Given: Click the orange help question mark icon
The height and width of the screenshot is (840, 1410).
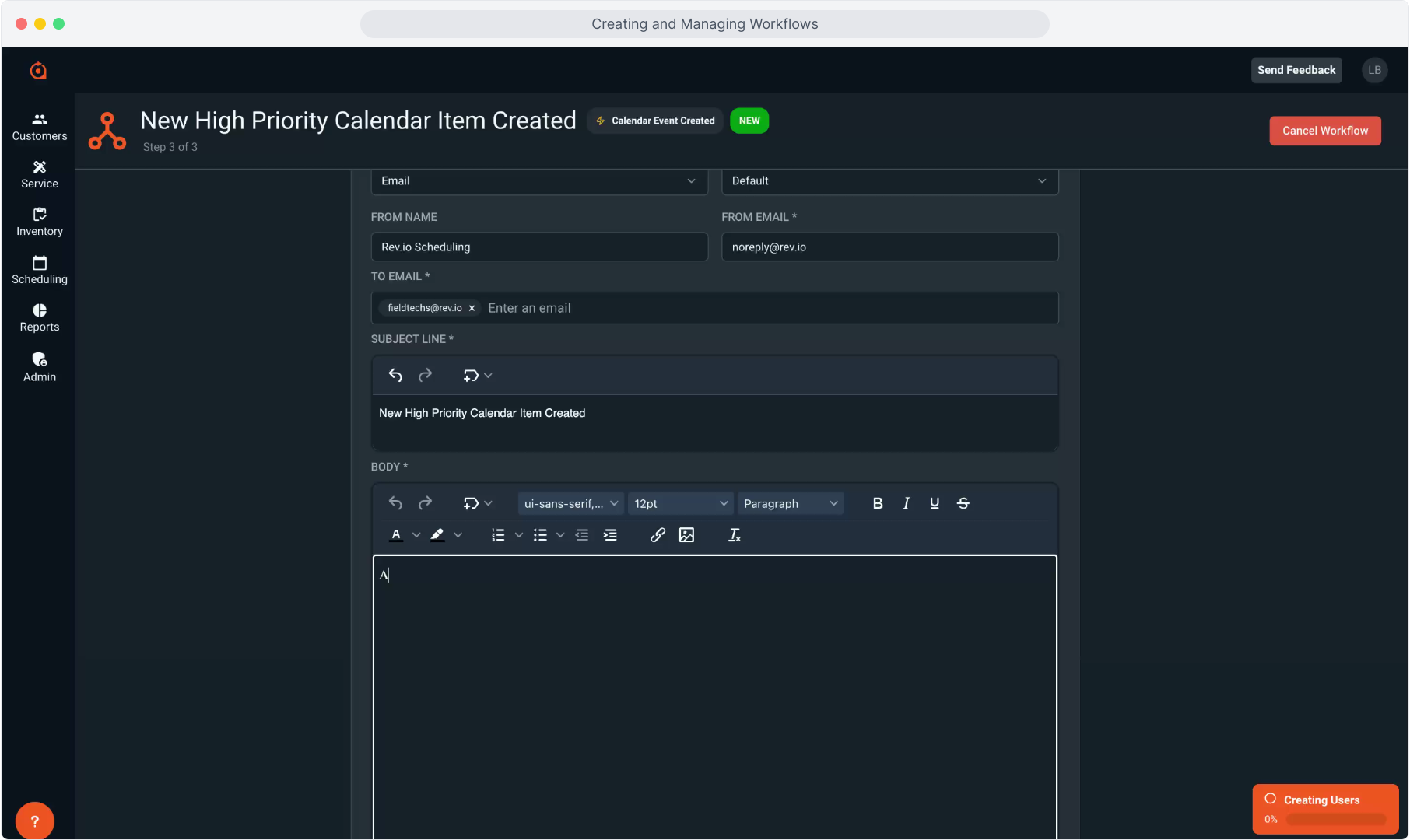Looking at the screenshot, I should click(x=34, y=821).
